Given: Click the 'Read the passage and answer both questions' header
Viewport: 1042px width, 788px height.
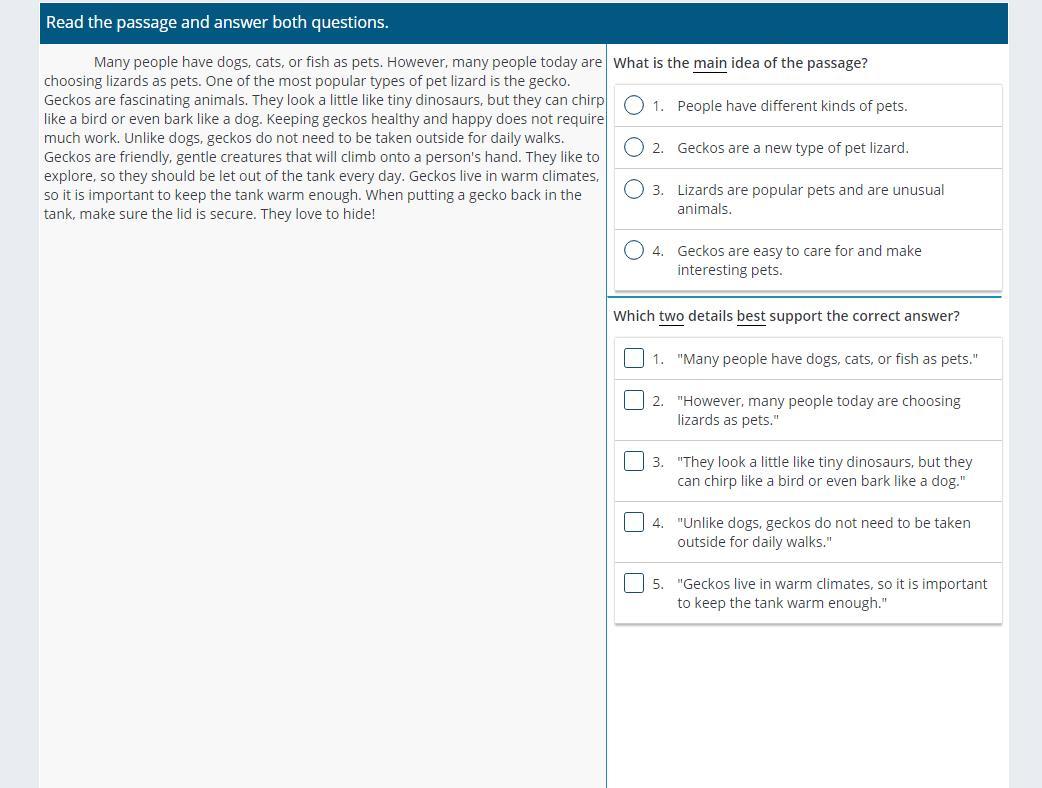Looking at the screenshot, I should [217, 22].
